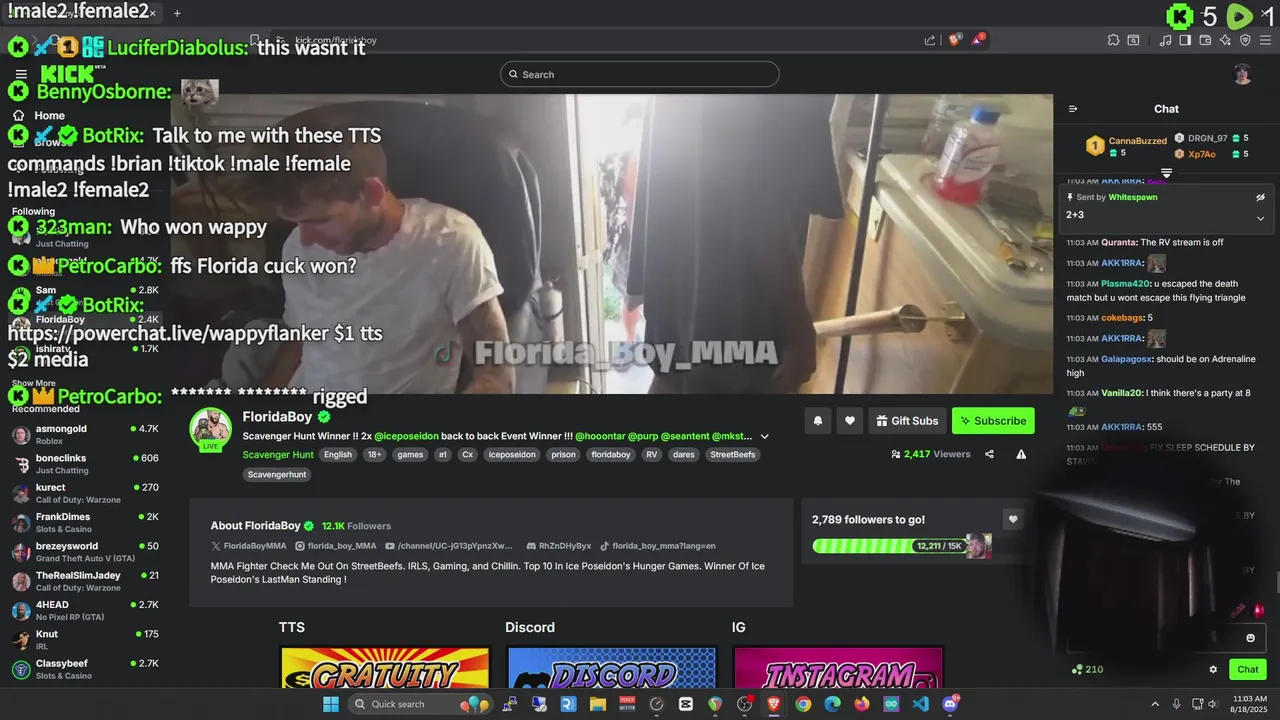Open boneclinks channel in Recommended
The height and width of the screenshot is (720, 1280).
(x=85, y=464)
